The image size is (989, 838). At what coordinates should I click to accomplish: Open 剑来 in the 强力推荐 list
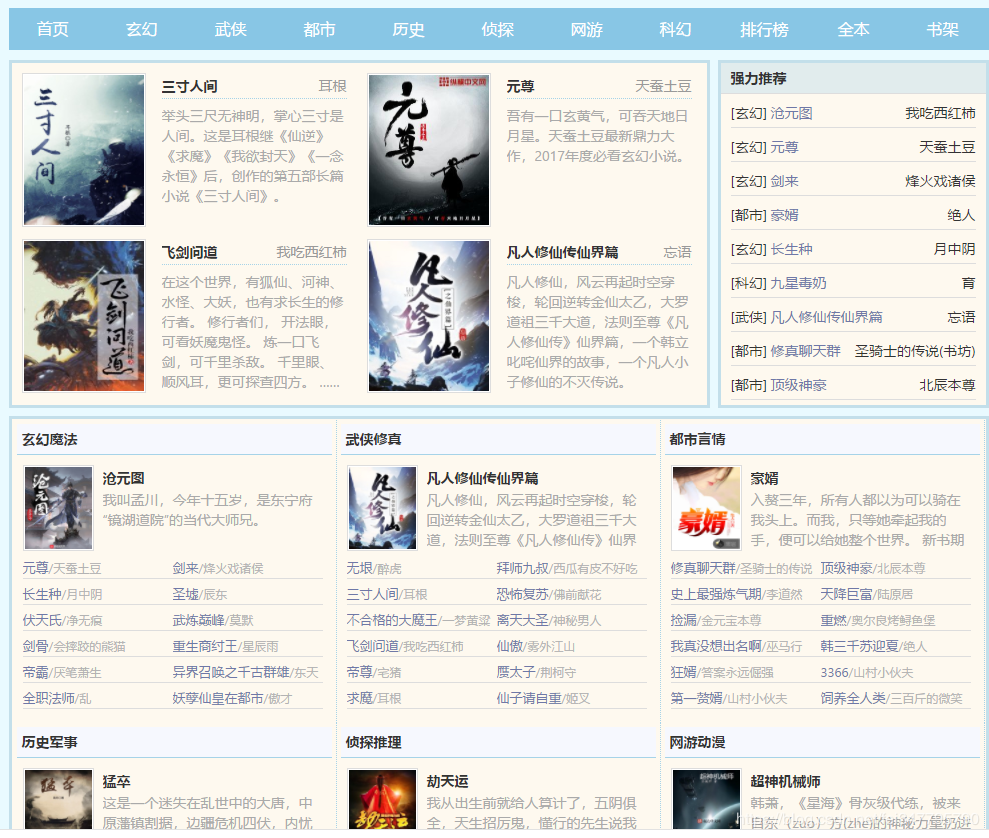(784, 182)
